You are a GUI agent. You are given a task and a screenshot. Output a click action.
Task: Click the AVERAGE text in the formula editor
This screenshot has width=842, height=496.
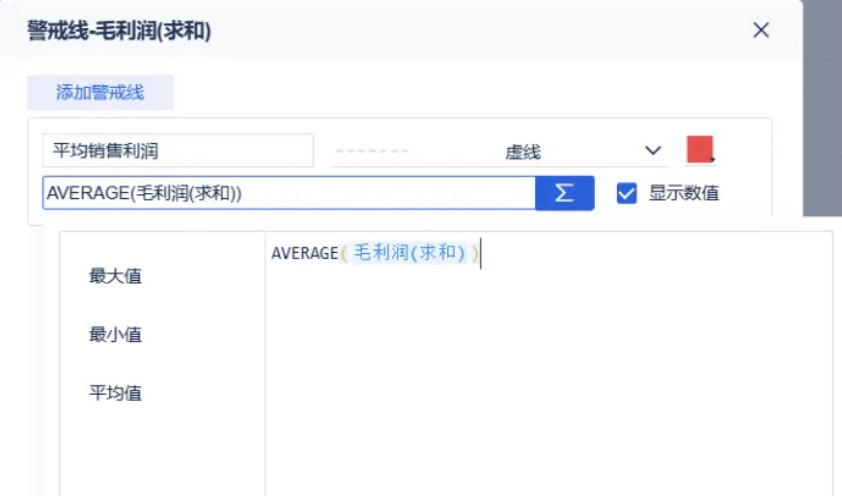coord(304,253)
